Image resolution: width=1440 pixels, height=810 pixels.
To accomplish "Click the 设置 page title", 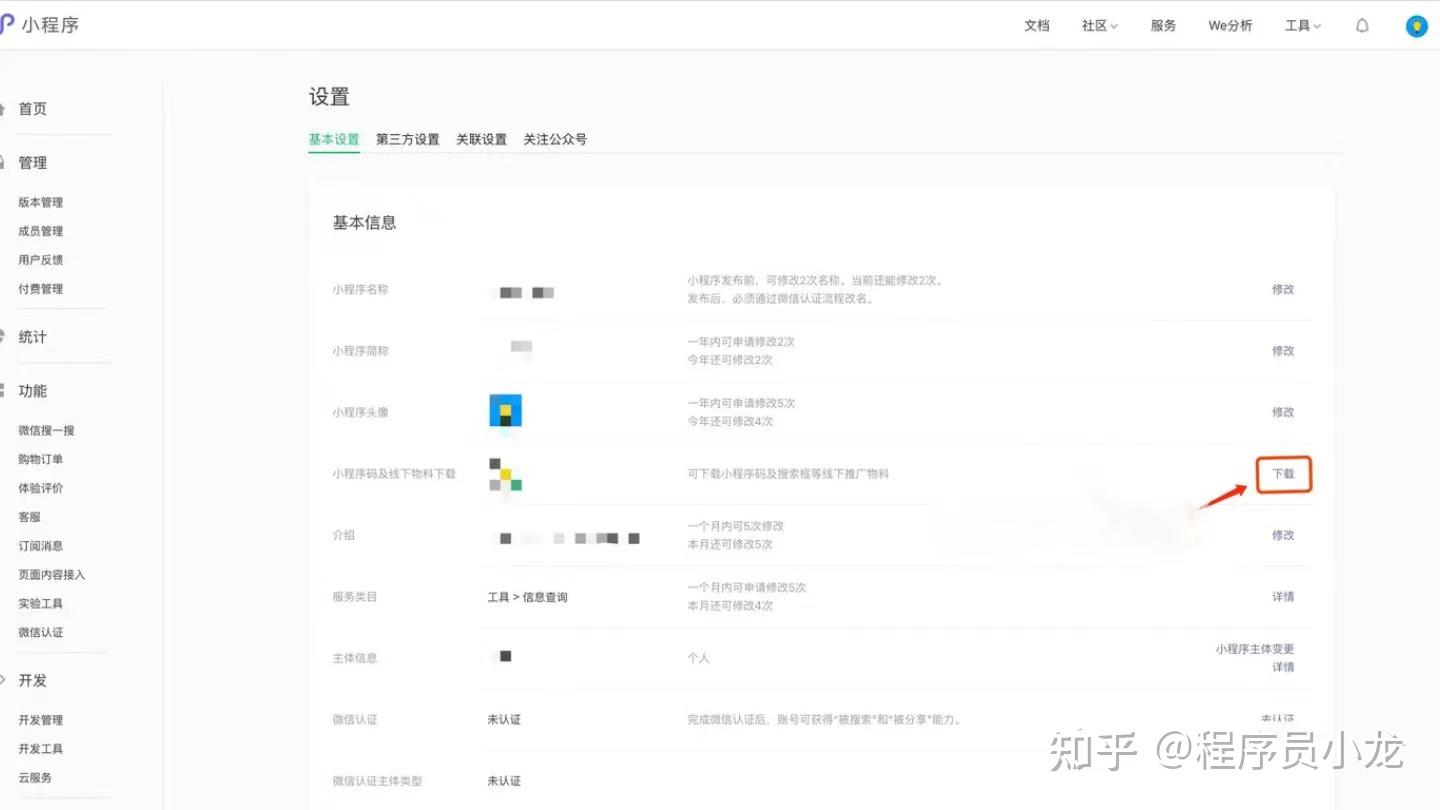I will pyautogui.click(x=329, y=97).
